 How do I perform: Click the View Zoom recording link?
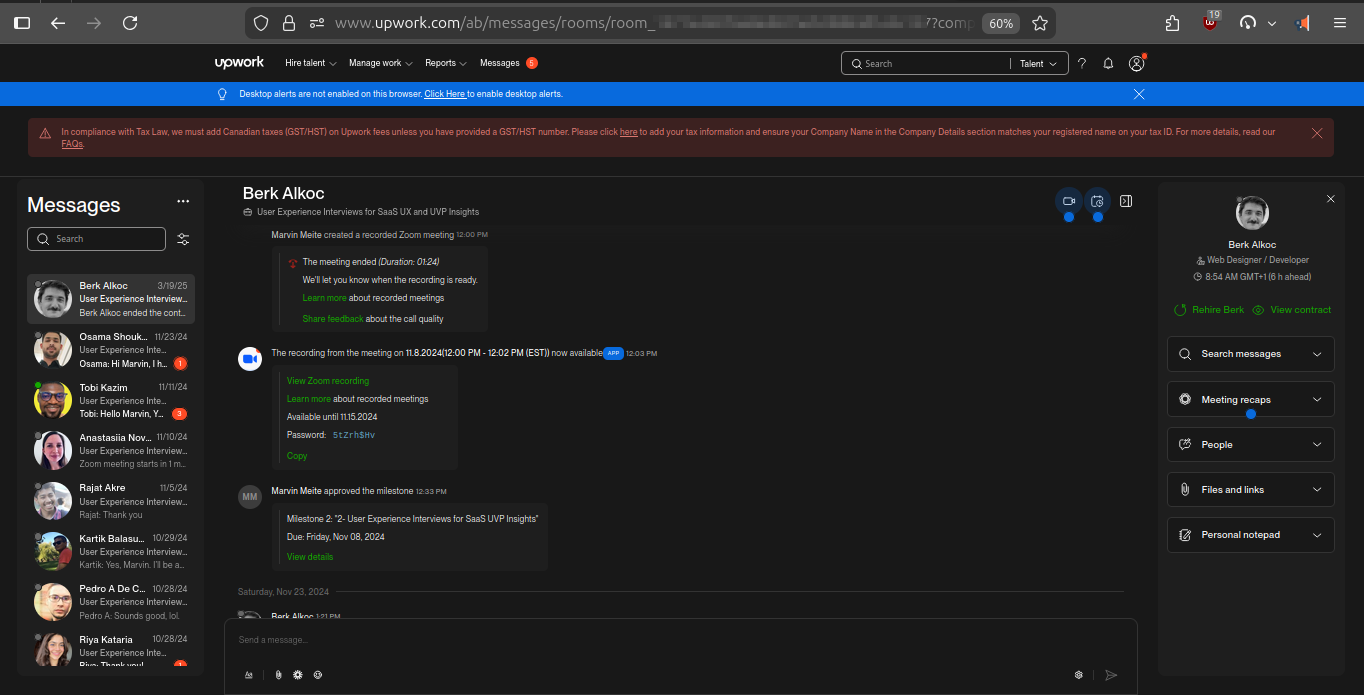click(328, 381)
